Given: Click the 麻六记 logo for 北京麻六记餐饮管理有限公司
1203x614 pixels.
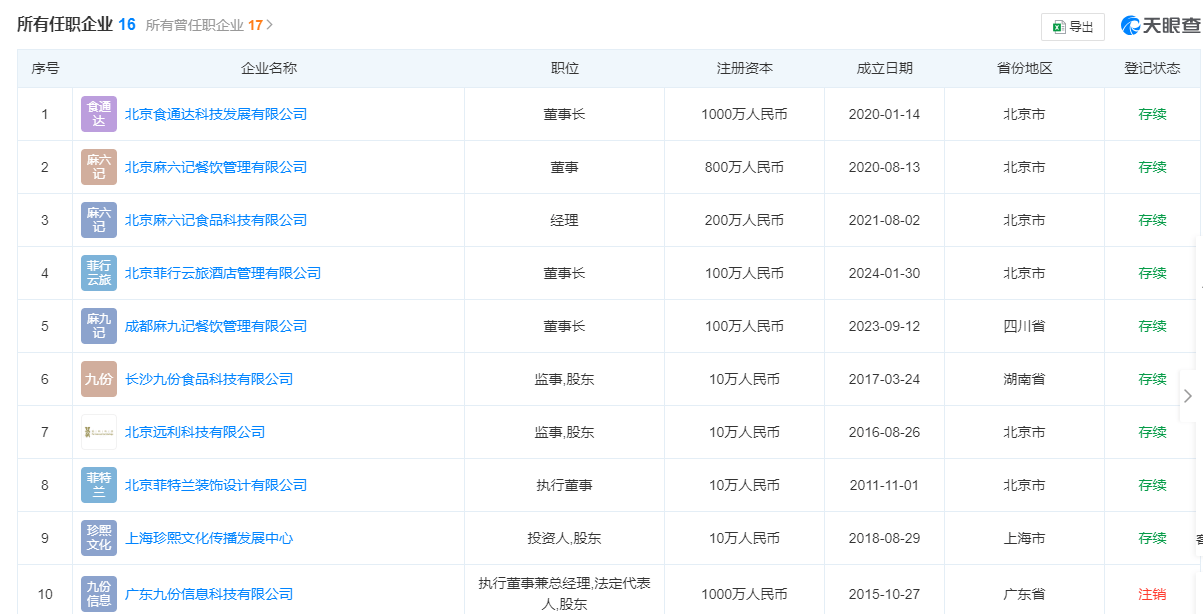Looking at the screenshot, I should pyautogui.click(x=99, y=167).
